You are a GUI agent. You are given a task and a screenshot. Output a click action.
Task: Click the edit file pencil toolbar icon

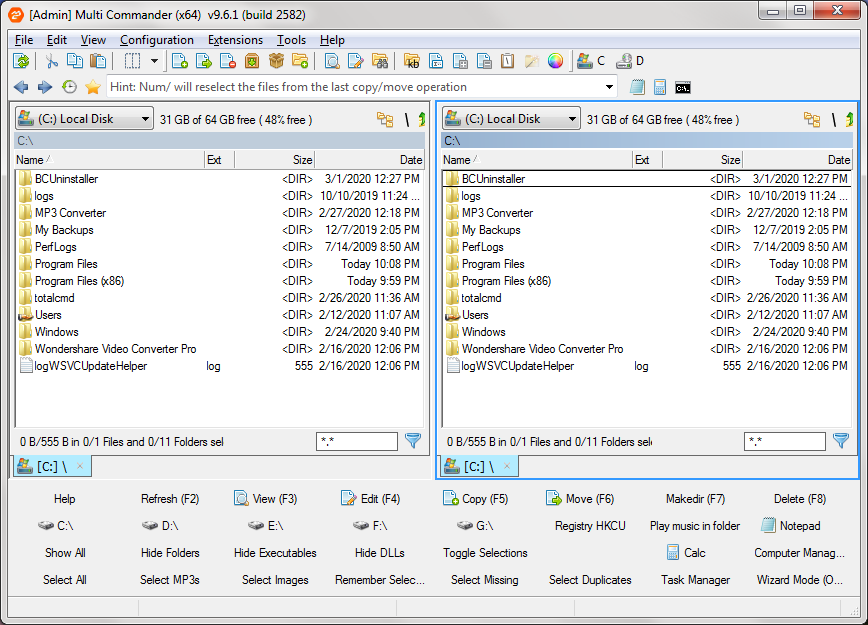tap(355, 61)
